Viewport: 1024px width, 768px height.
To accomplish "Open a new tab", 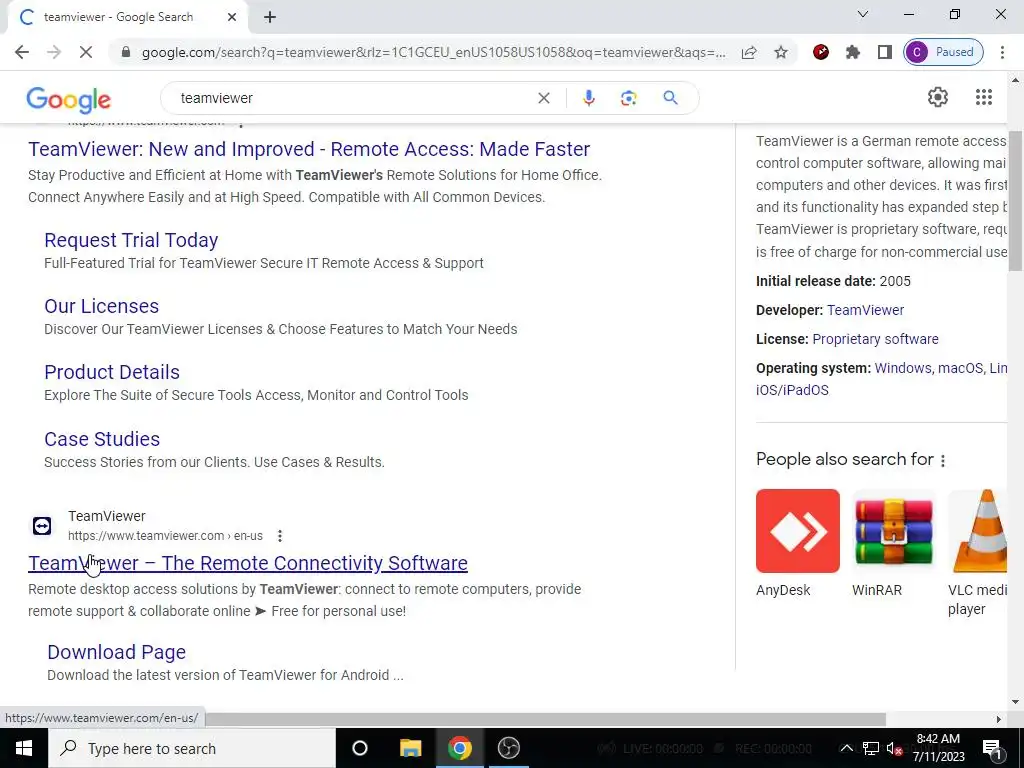I will pos(270,17).
